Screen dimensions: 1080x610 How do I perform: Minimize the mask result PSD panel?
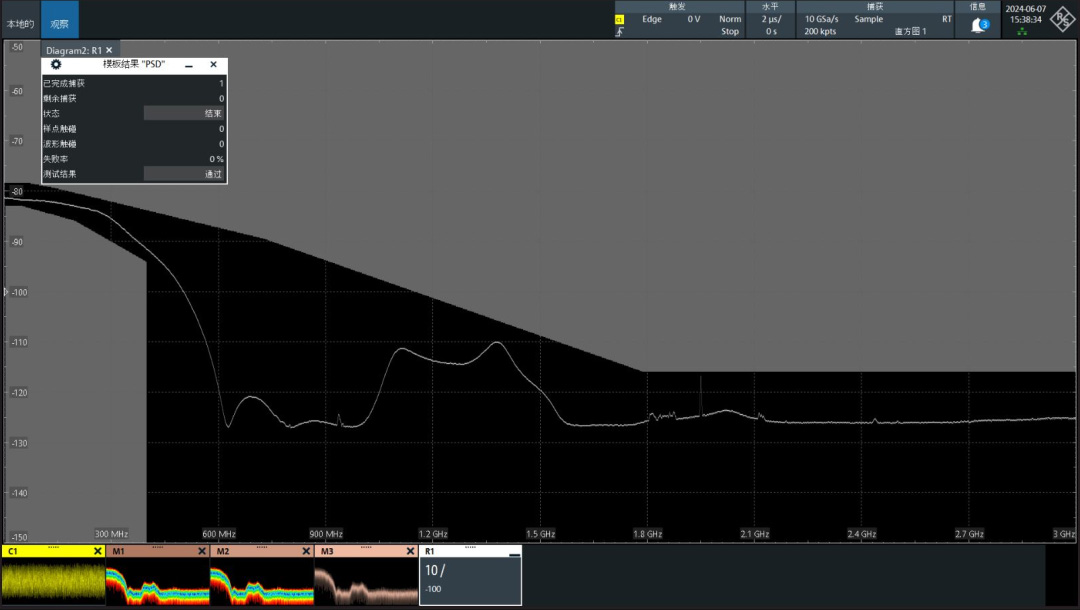coord(189,65)
